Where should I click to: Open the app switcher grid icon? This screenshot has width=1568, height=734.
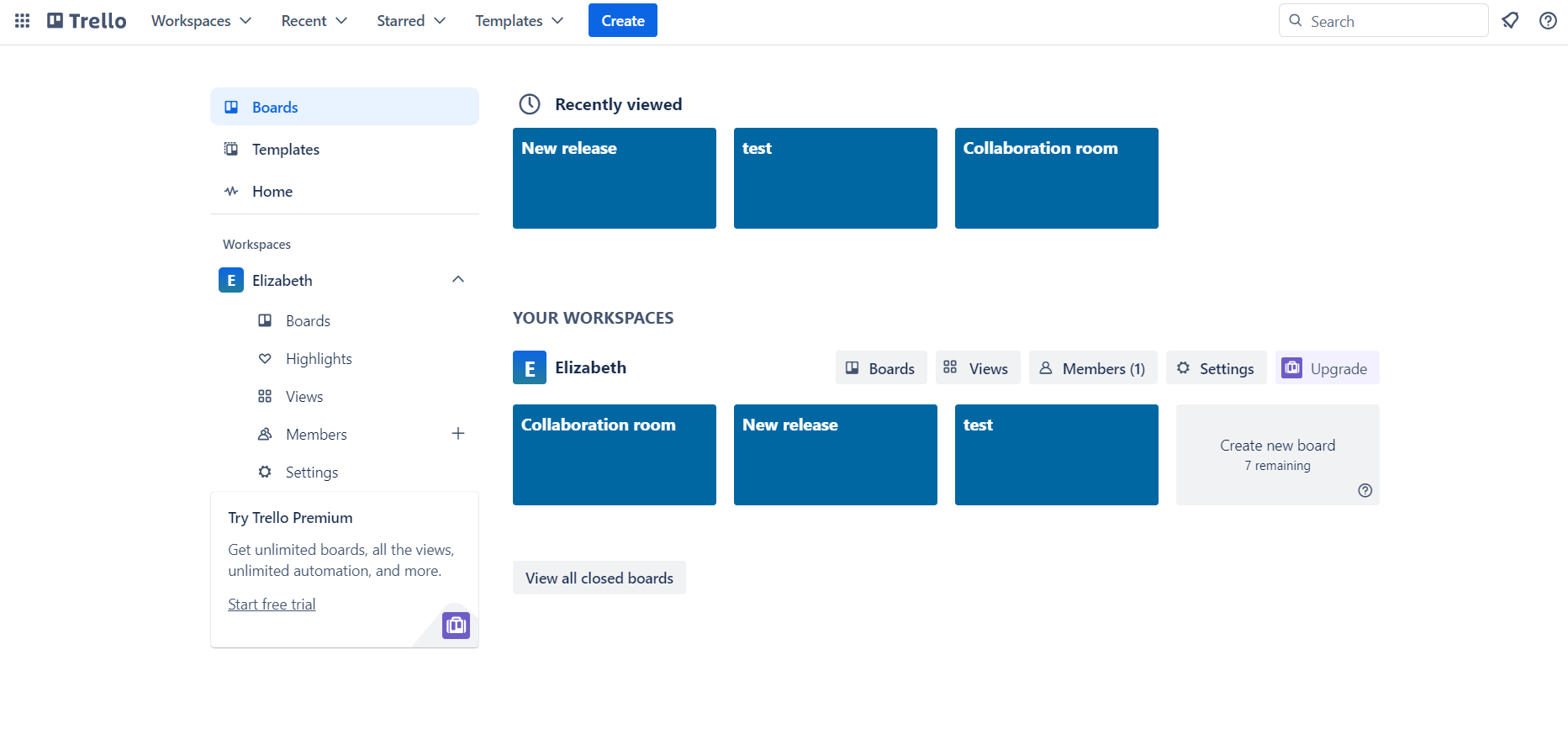23,21
